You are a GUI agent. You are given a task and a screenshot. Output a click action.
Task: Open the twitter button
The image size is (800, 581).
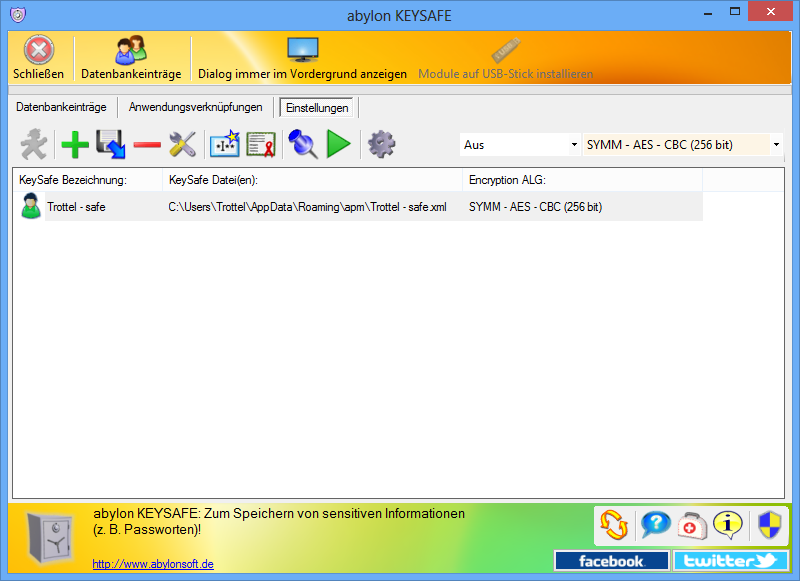[x=731, y=561]
